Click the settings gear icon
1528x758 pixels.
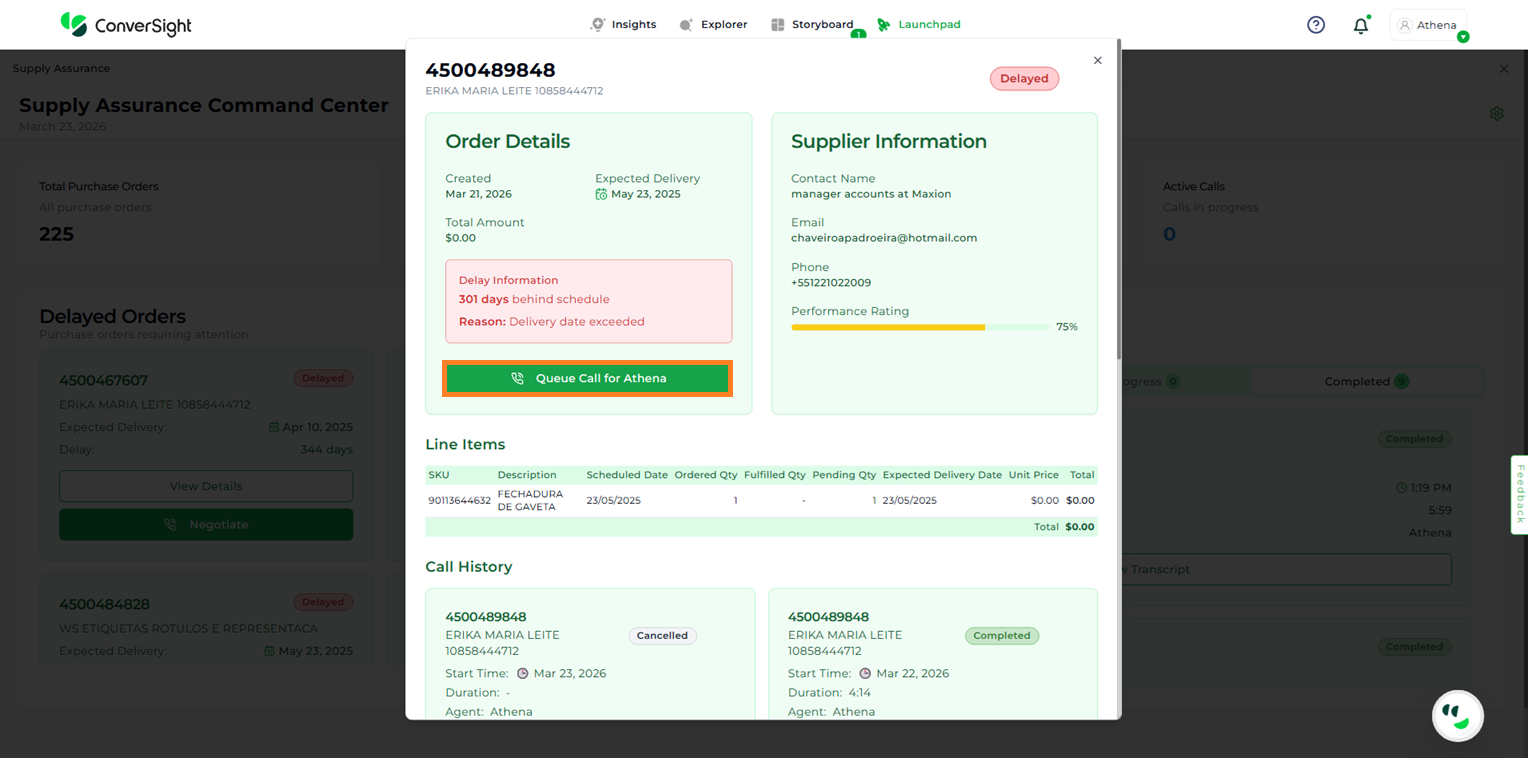click(x=1496, y=114)
